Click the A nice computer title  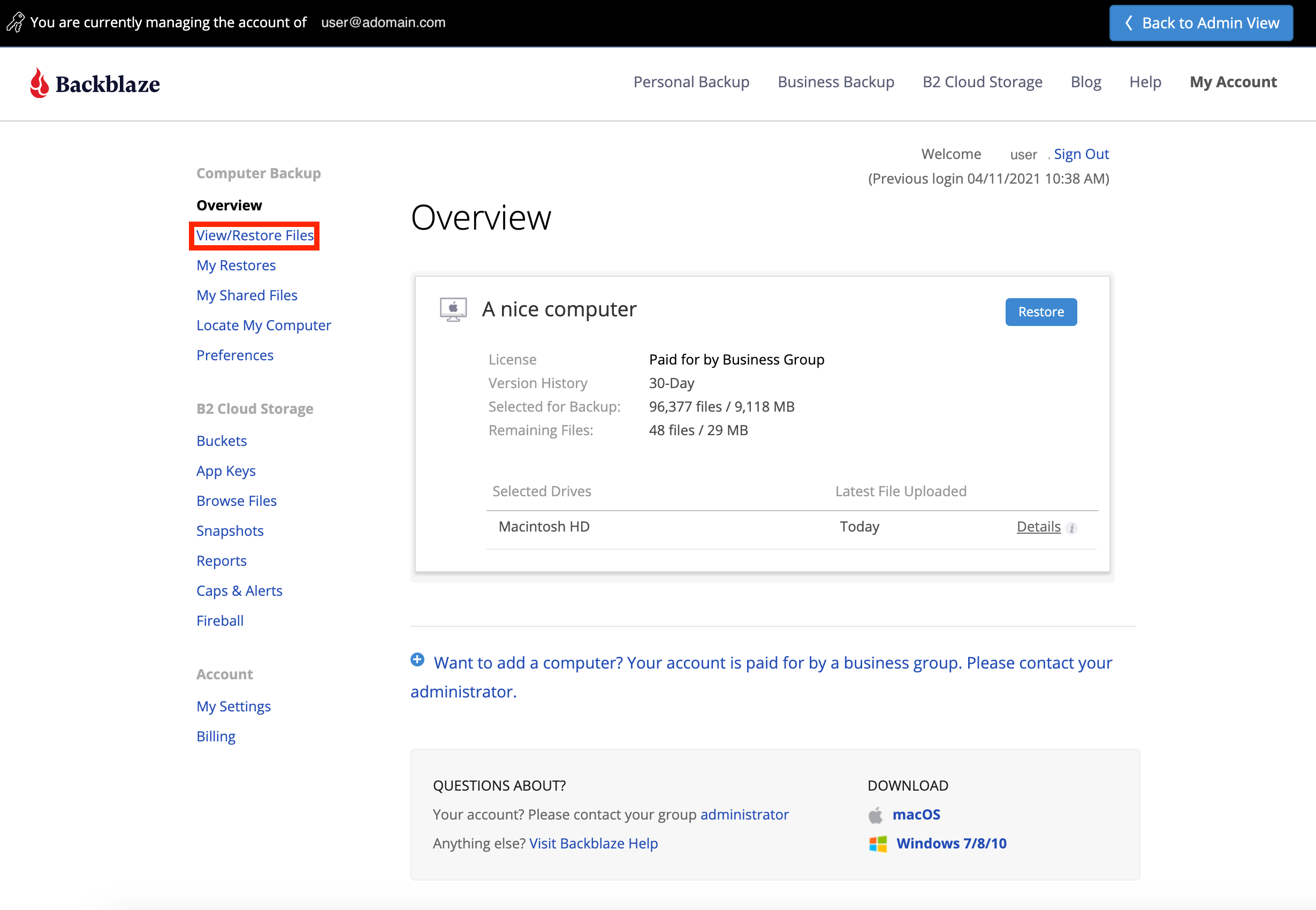point(559,309)
